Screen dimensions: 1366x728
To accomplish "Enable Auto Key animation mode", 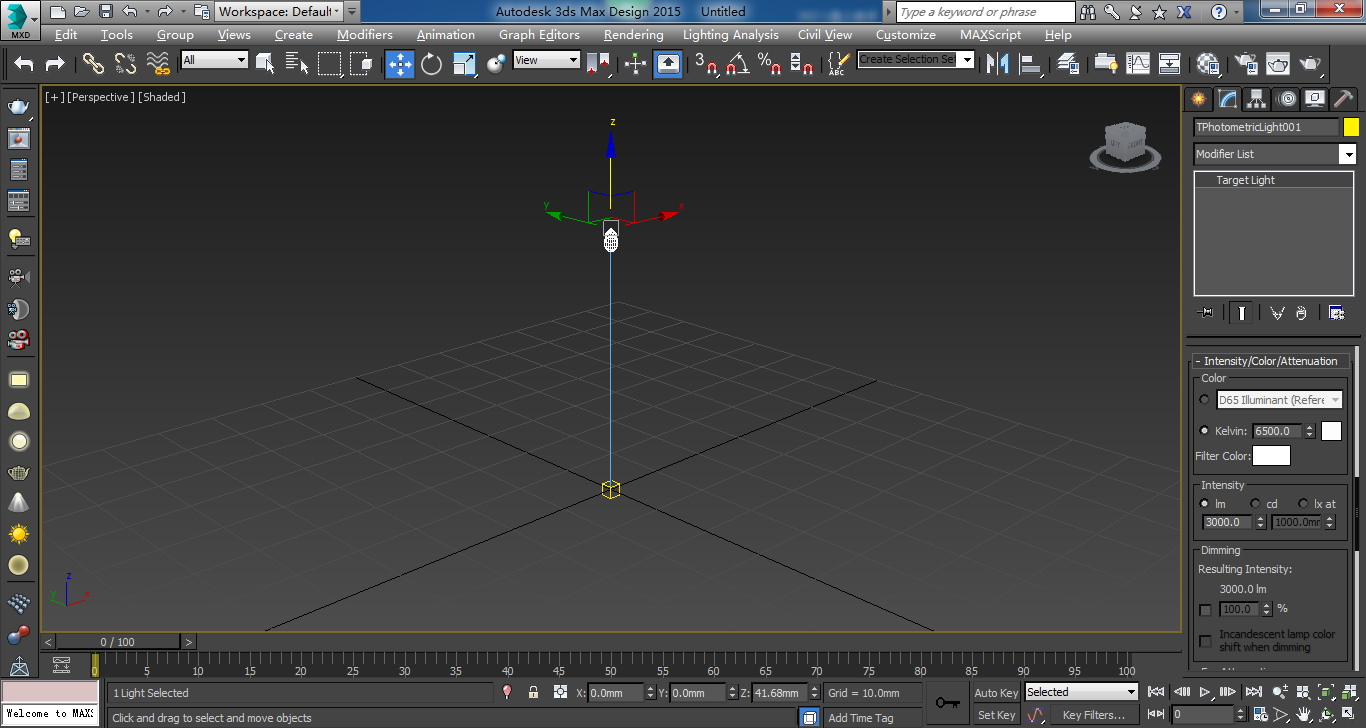I will pos(996,692).
